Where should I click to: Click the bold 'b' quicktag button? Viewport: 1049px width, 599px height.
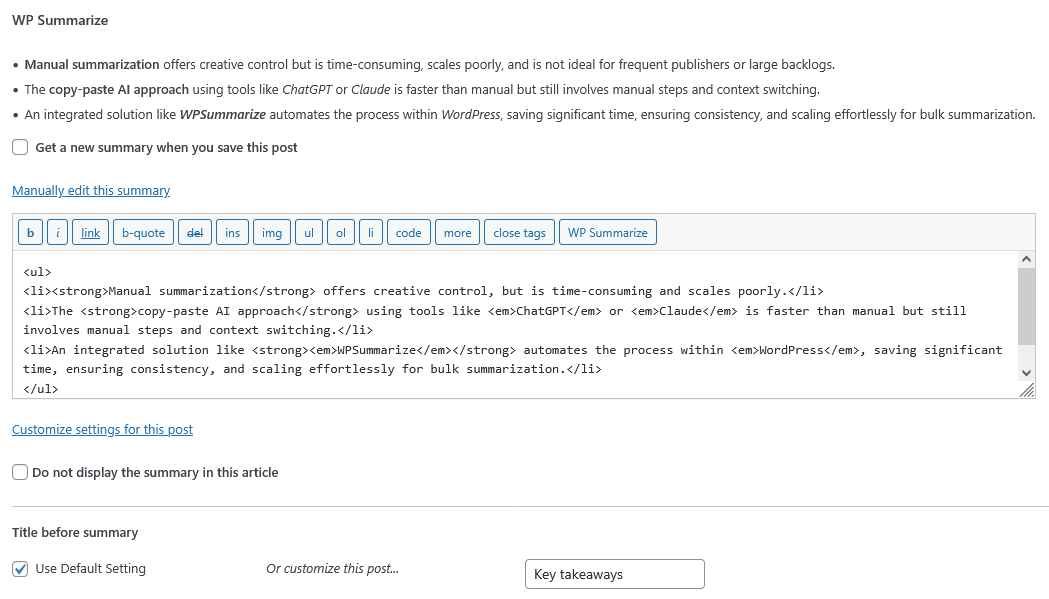coord(30,233)
